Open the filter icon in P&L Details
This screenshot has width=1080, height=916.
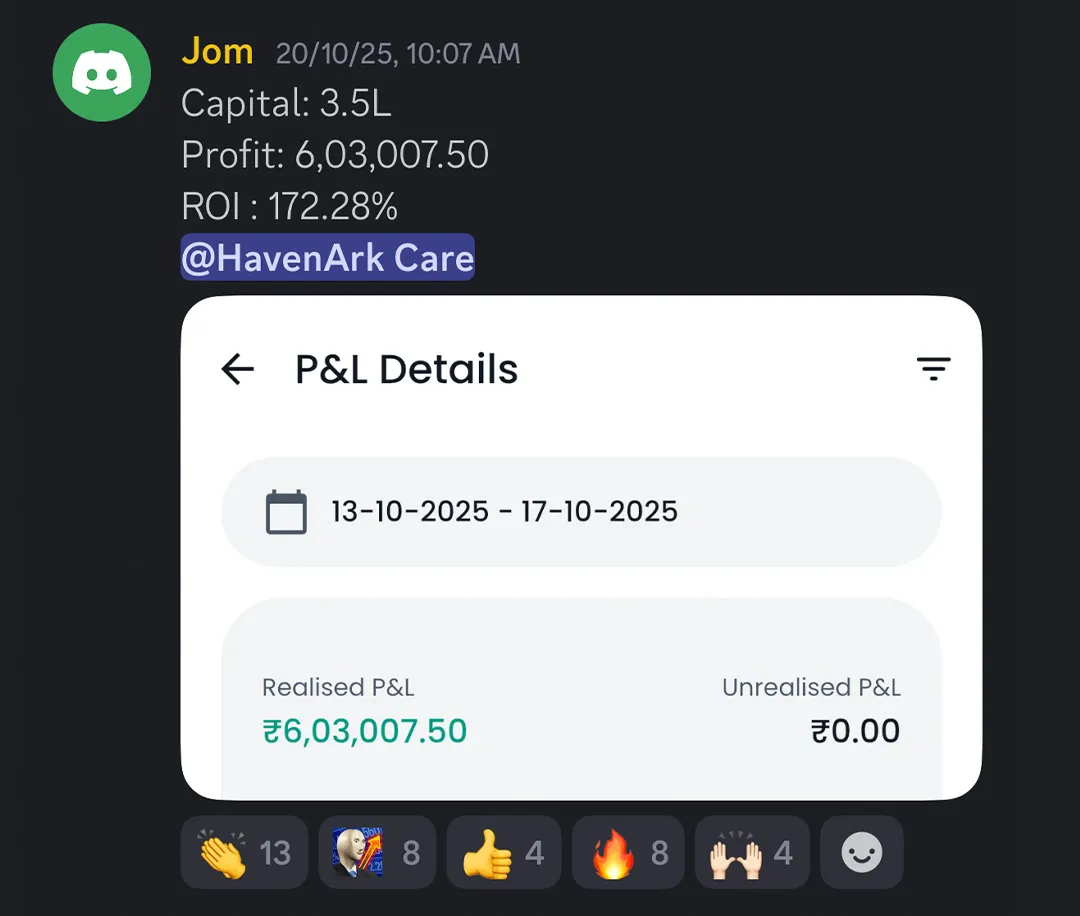tap(933, 370)
